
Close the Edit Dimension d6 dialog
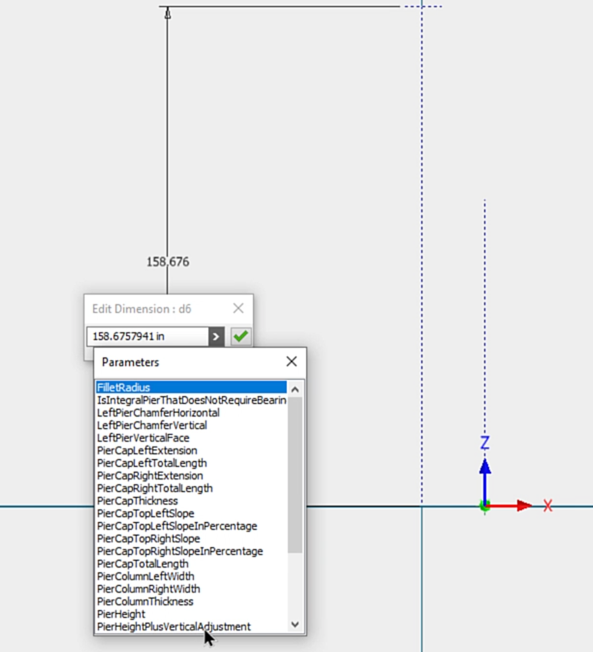[238, 308]
